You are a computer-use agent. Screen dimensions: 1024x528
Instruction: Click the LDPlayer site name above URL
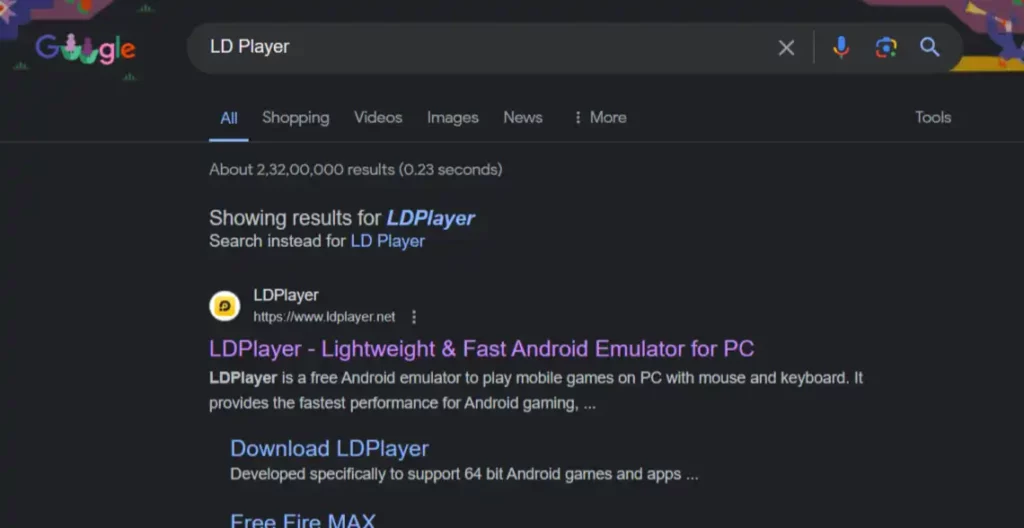[x=286, y=295]
